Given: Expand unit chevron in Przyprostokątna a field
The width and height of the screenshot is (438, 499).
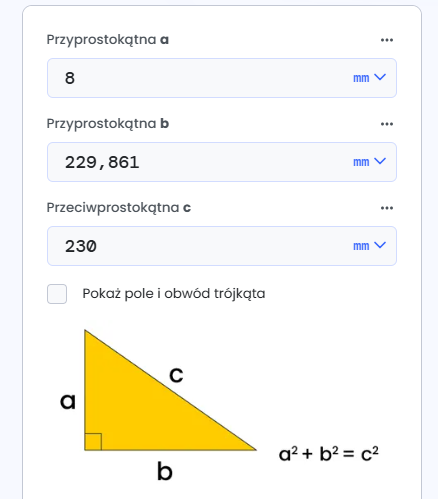Looking at the screenshot, I should click(x=380, y=77).
